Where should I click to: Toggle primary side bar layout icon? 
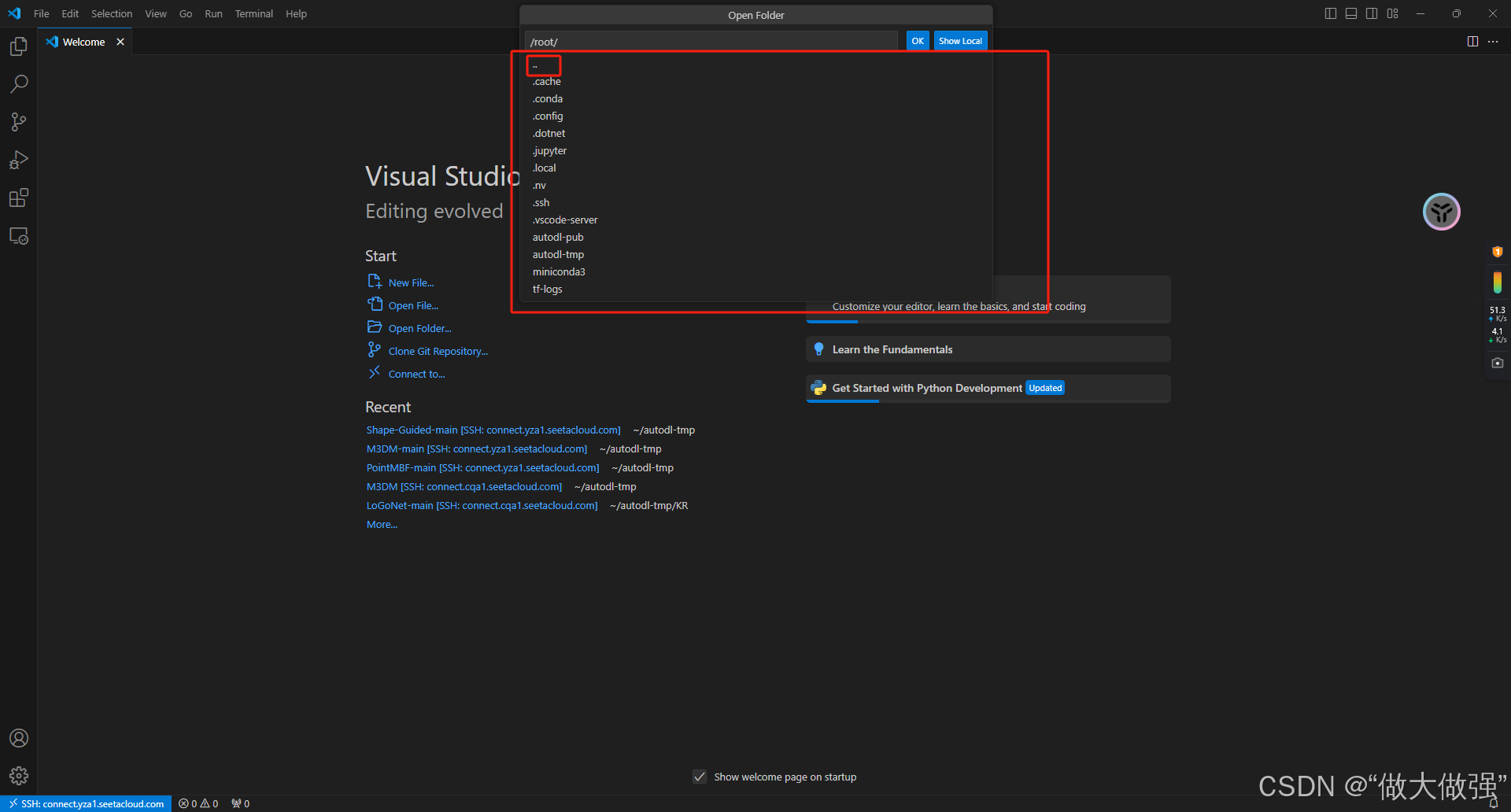[x=1331, y=13]
